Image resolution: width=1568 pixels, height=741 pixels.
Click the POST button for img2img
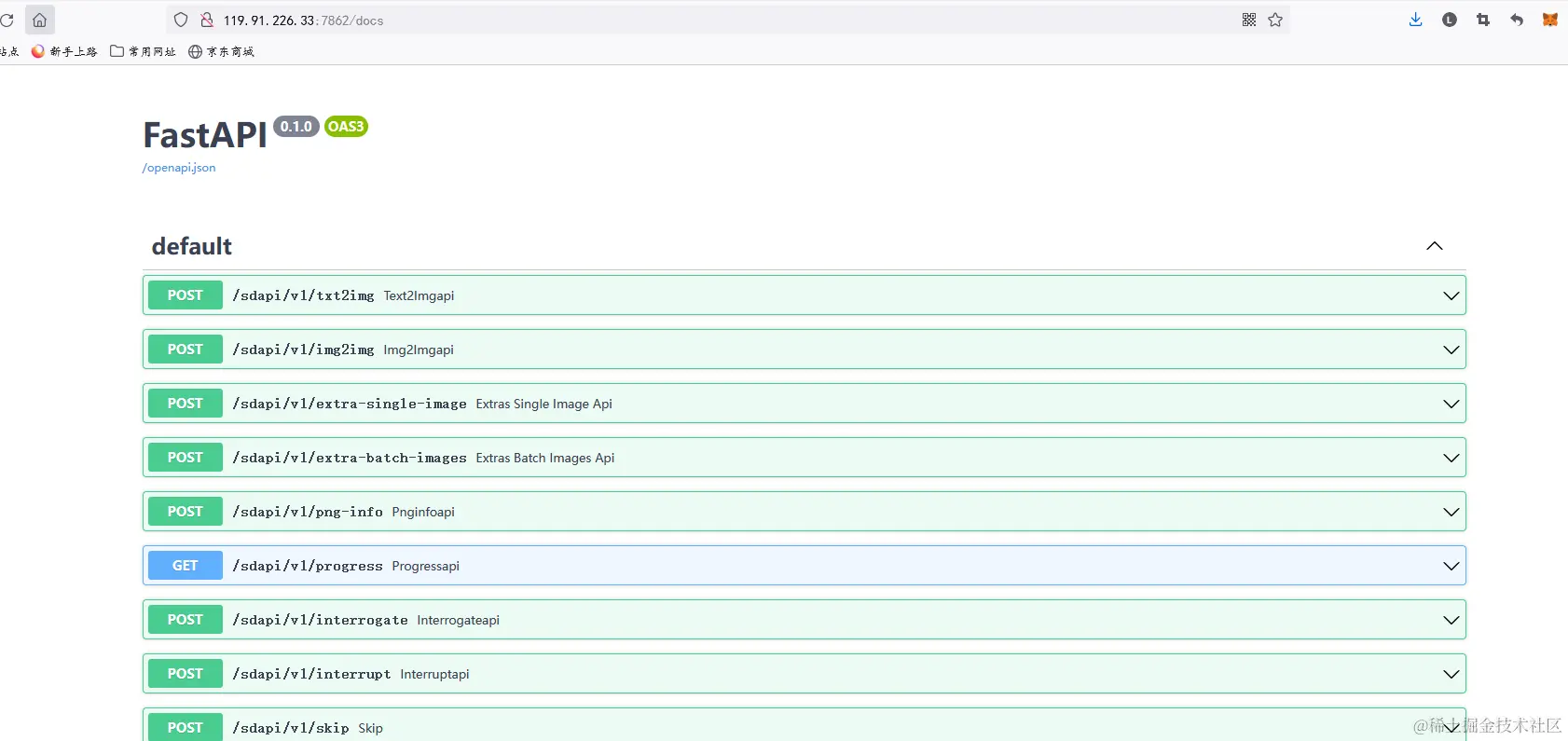click(186, 350)
